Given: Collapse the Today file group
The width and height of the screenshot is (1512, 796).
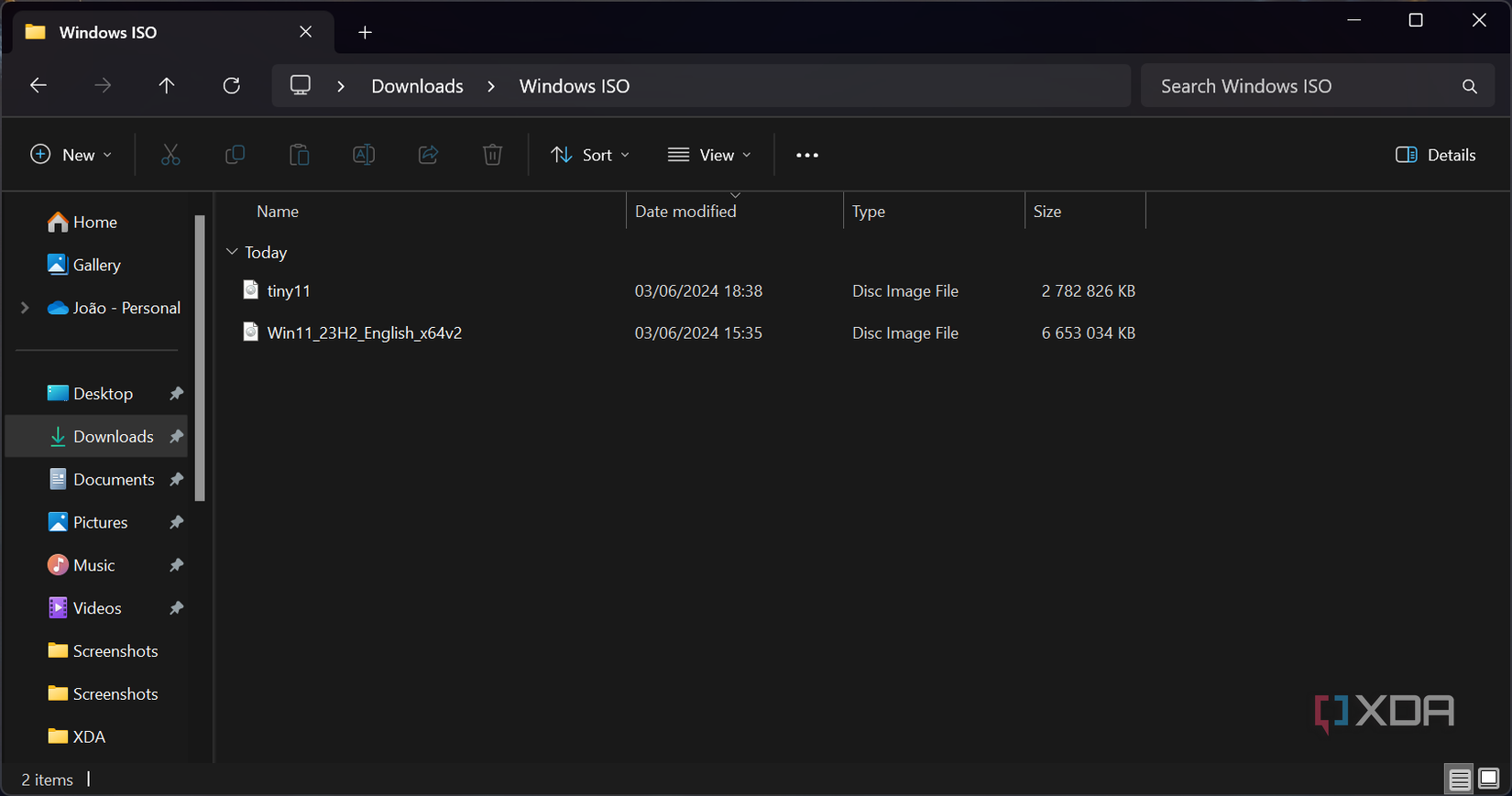Looking at the screenshot, I should click(232, 252).
